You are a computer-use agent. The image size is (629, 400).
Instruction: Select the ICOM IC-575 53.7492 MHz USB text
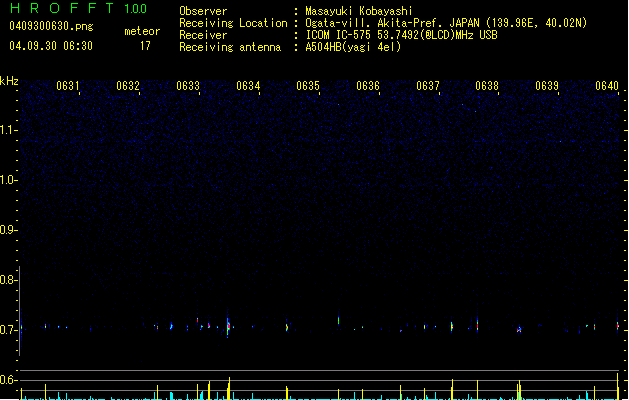pyautogui.click(x=401, y=35)
